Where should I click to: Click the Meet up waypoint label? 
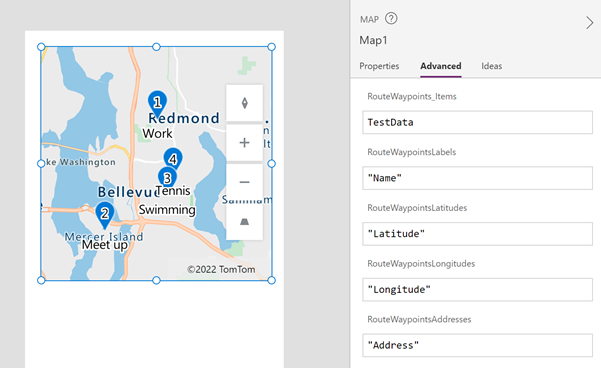[x=105, y=245]
